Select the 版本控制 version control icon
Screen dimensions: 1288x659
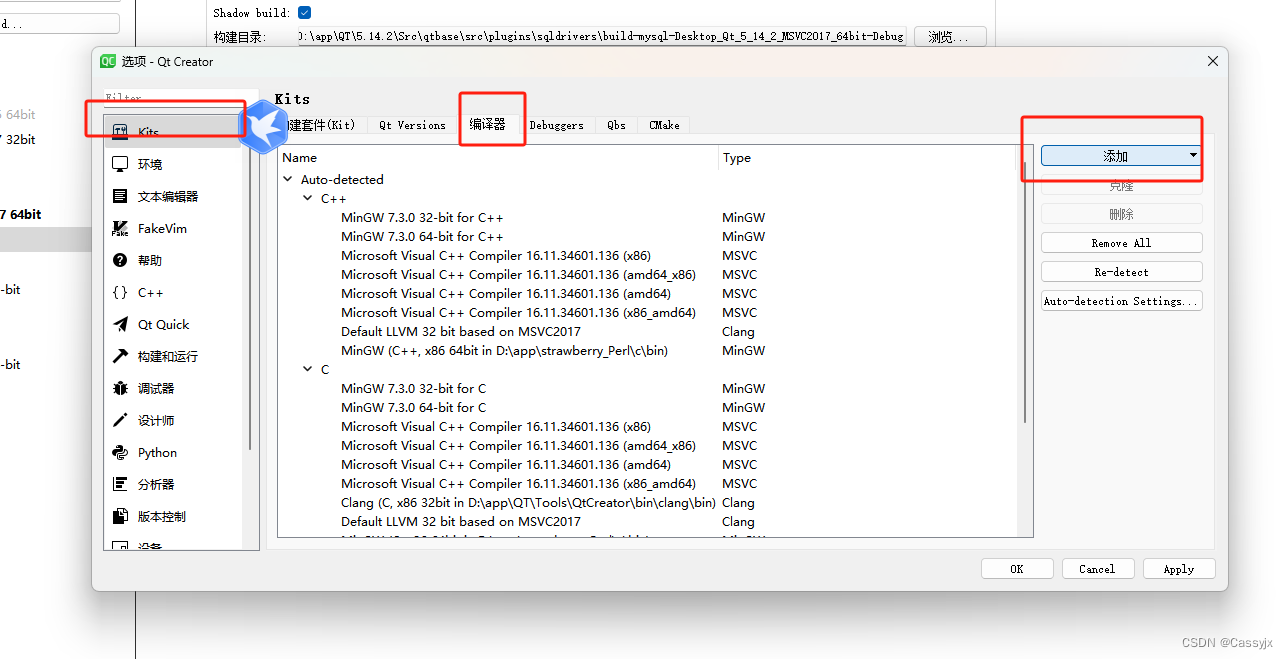point(121,515)
